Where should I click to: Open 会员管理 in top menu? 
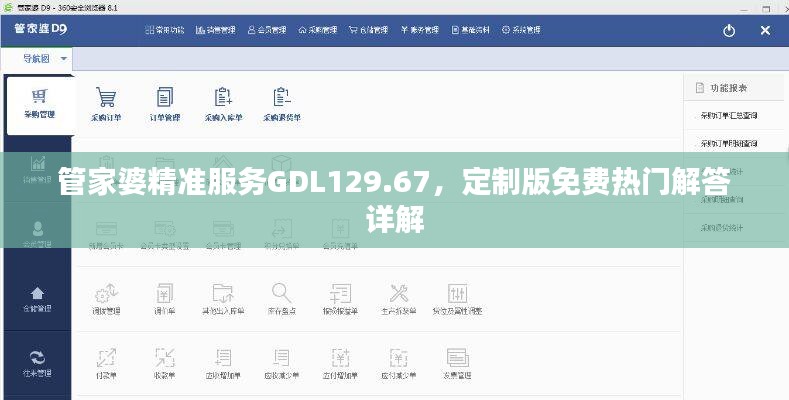point(267,30)
